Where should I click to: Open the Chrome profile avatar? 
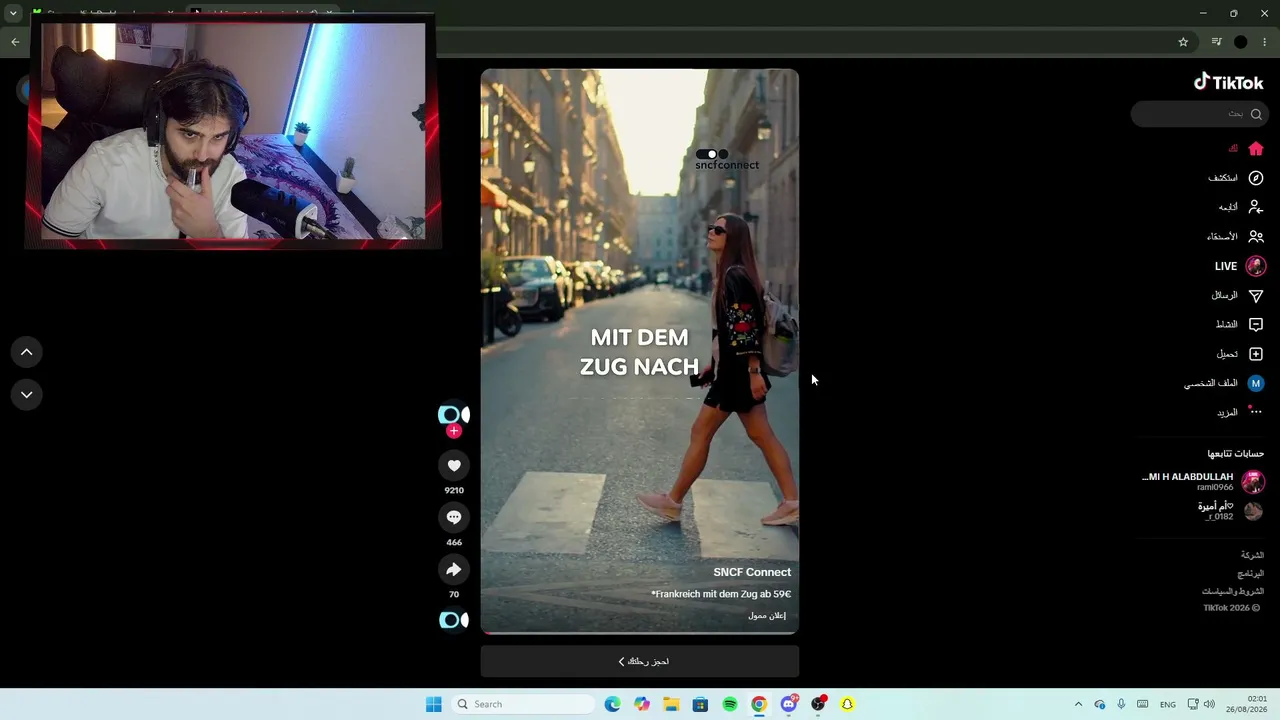1241,42
